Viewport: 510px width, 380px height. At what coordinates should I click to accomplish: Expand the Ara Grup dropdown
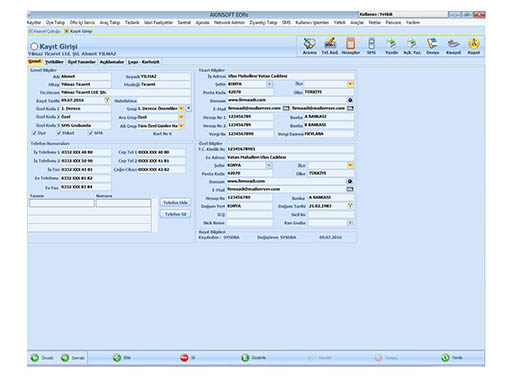coord(181,117)
